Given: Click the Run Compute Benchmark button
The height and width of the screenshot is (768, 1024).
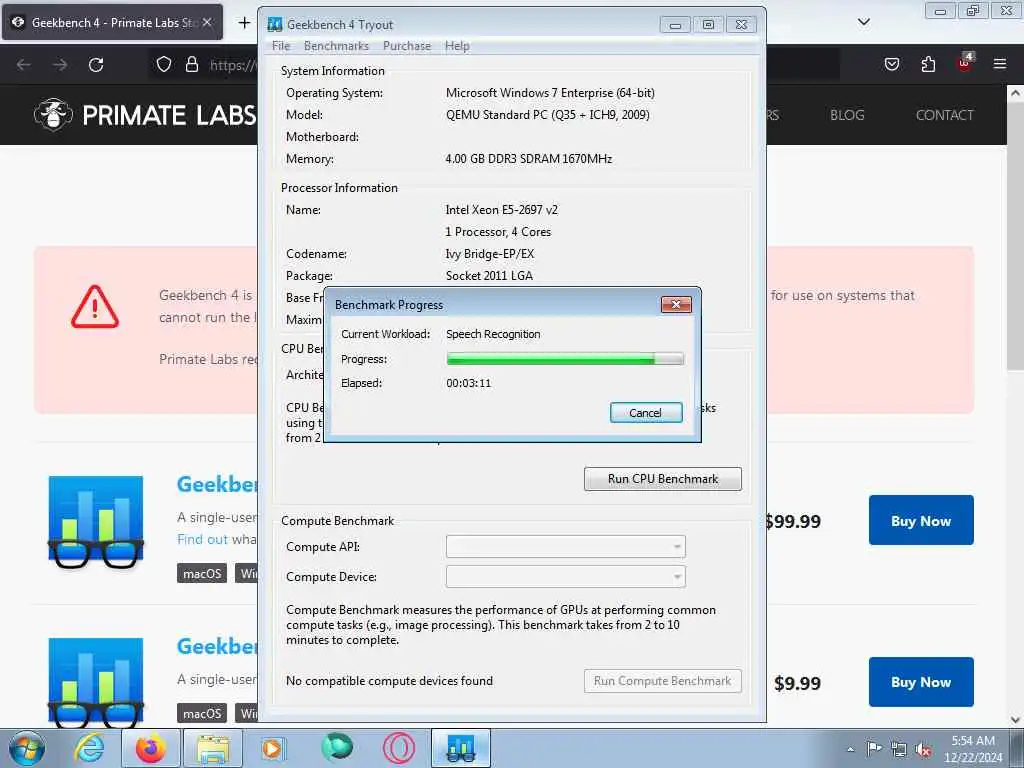Looking at the screenshot, I should (663, 680).
